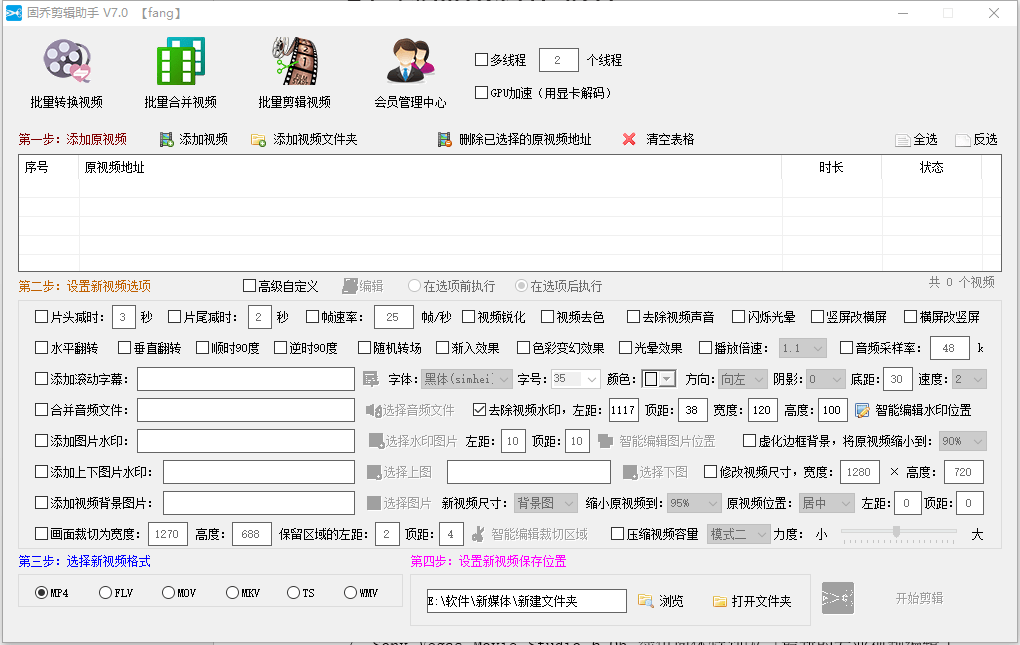Click the save path input field
1020x645 pixels.
(525, 601)
